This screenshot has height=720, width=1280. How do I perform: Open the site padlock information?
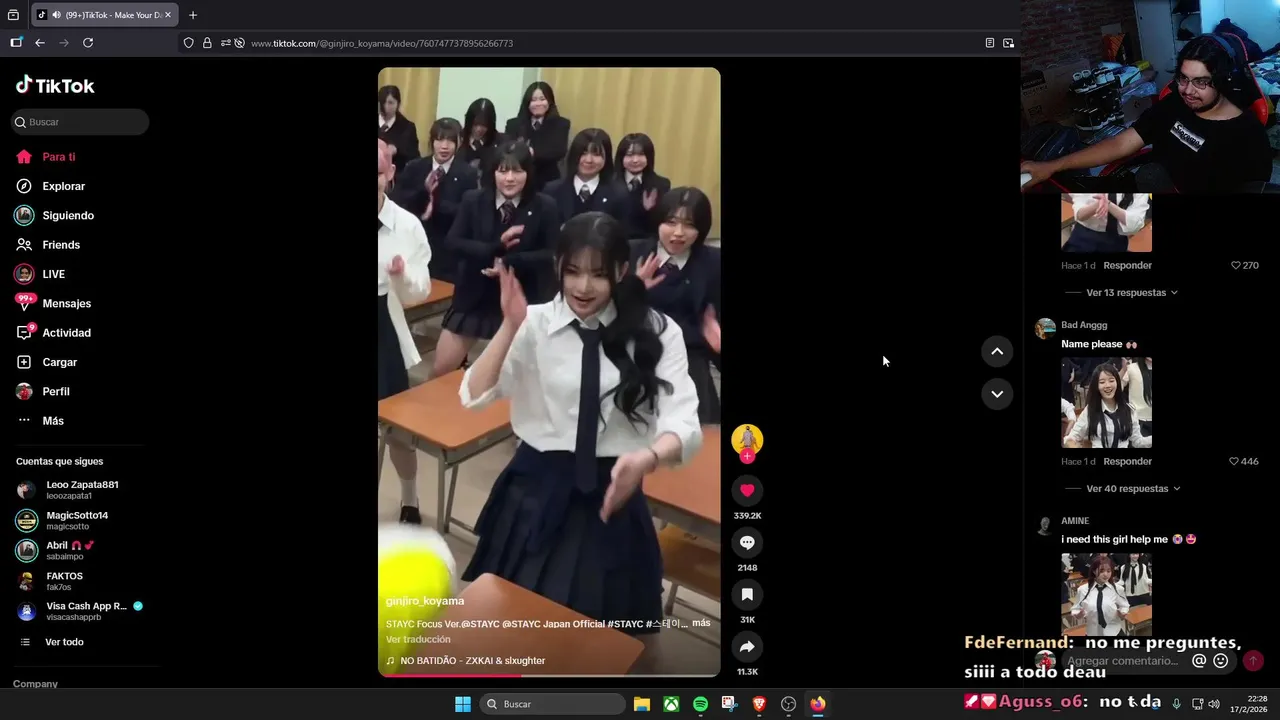point(207,43)
